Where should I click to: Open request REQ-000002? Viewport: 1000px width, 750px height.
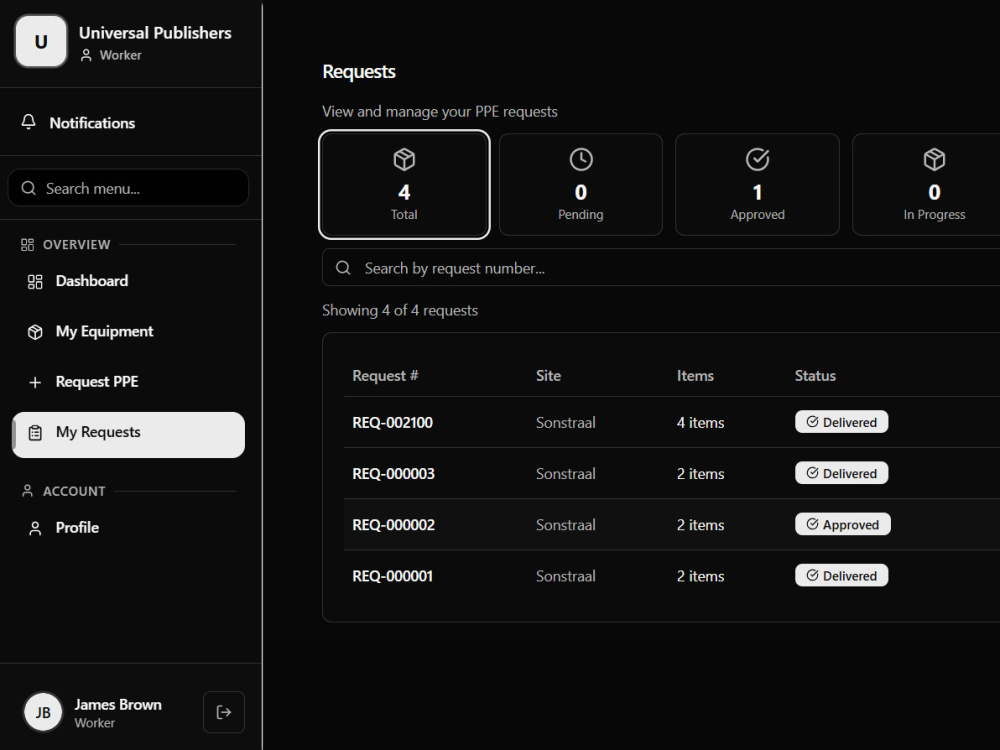click(393, 525)
